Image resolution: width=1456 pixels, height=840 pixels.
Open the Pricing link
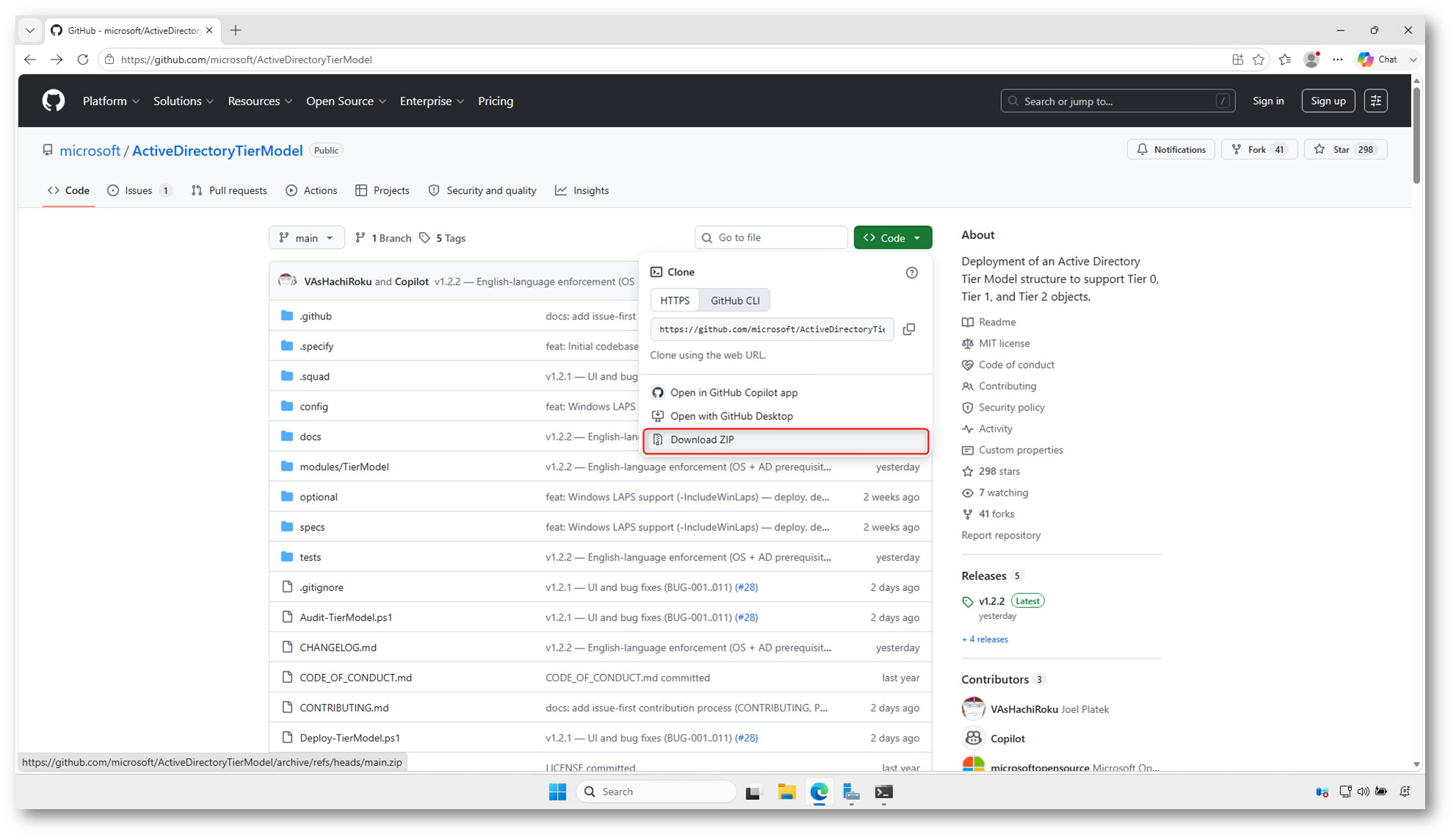coord(495,101)
